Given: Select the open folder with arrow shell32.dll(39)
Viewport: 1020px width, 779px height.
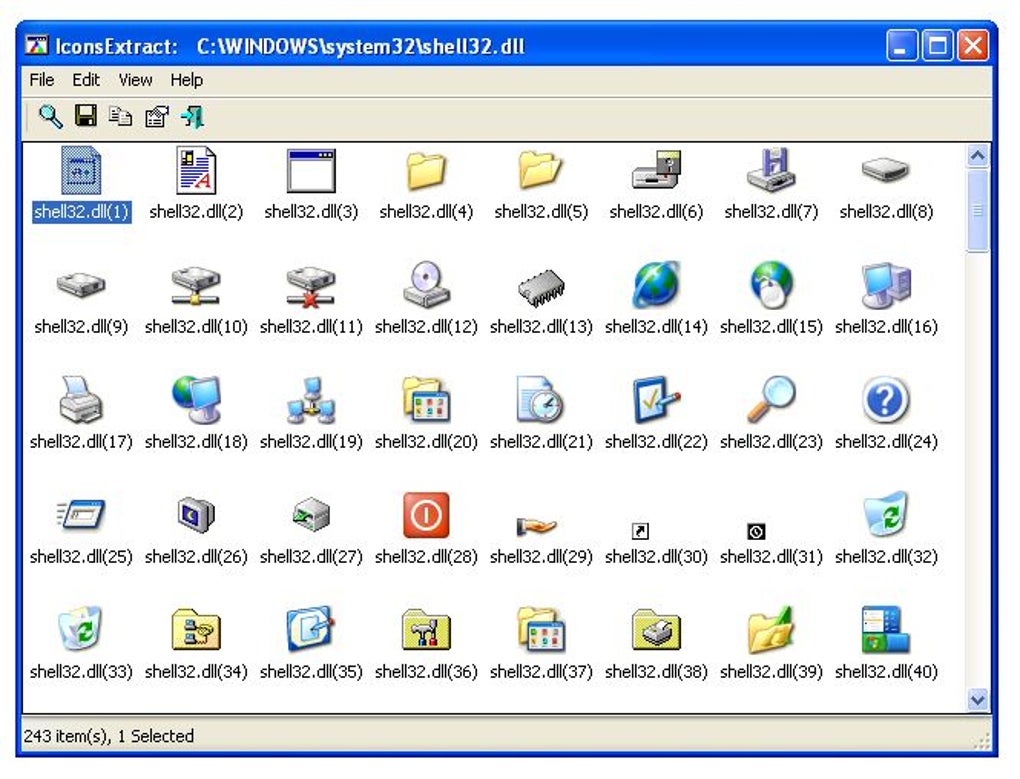Looking at the screenshot, I should [x=771, y=629].
